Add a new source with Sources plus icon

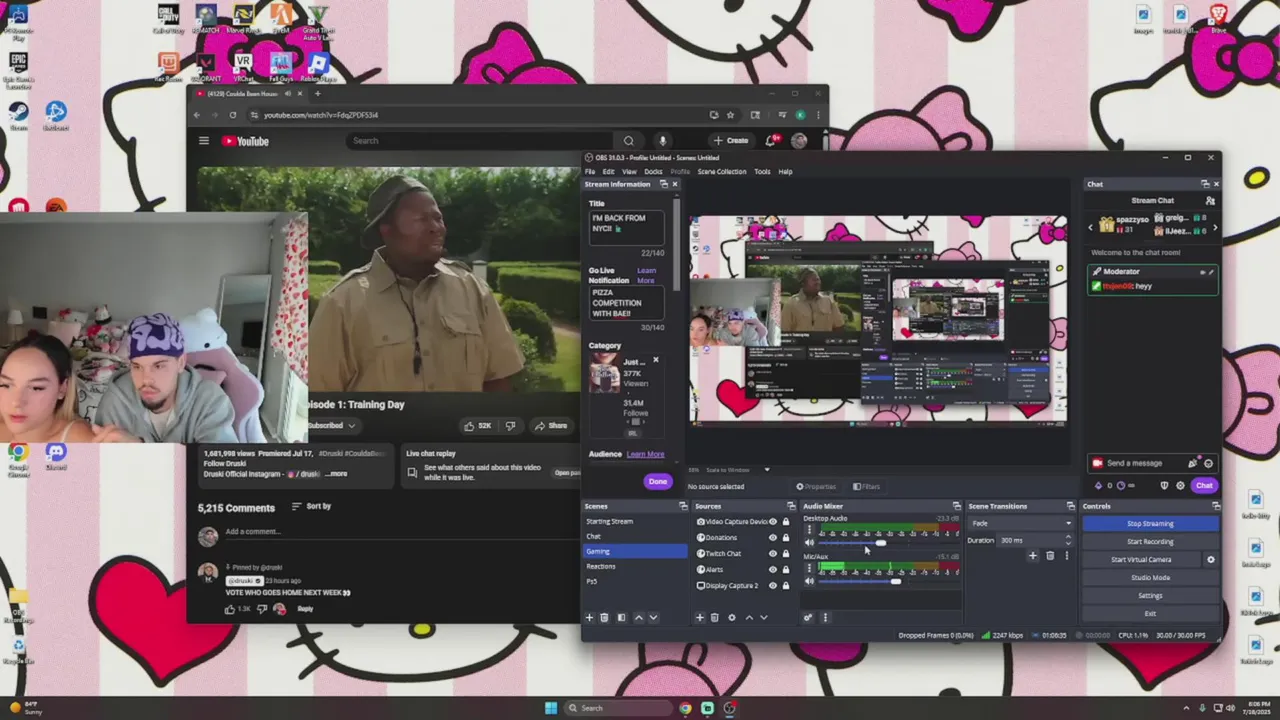pyautogui.click(x=699, y=617)
